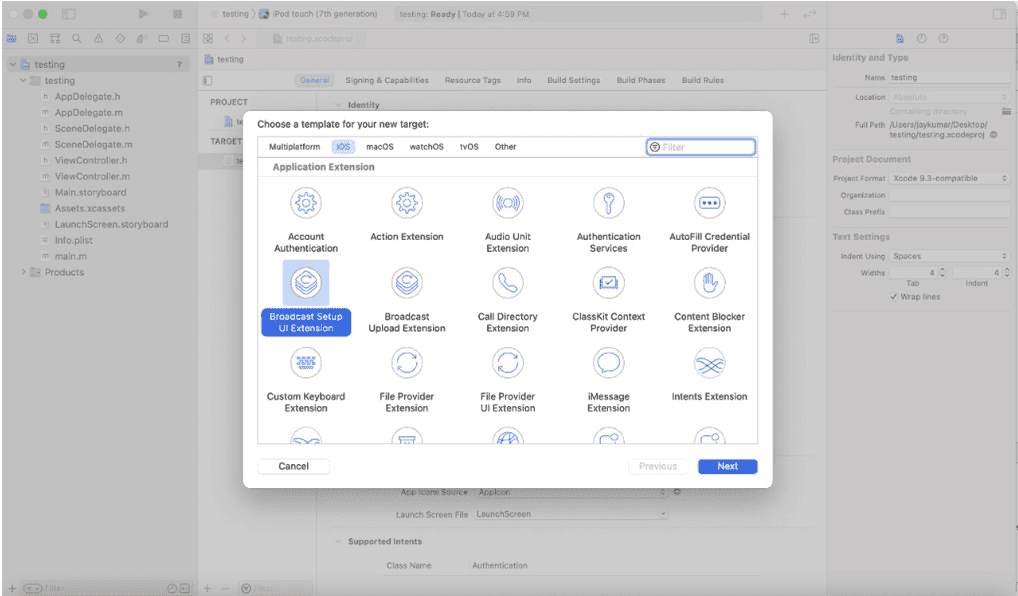1018x596 pixels.
Task: Hide the project and targets list toggle
Action: tap(207, 81)
